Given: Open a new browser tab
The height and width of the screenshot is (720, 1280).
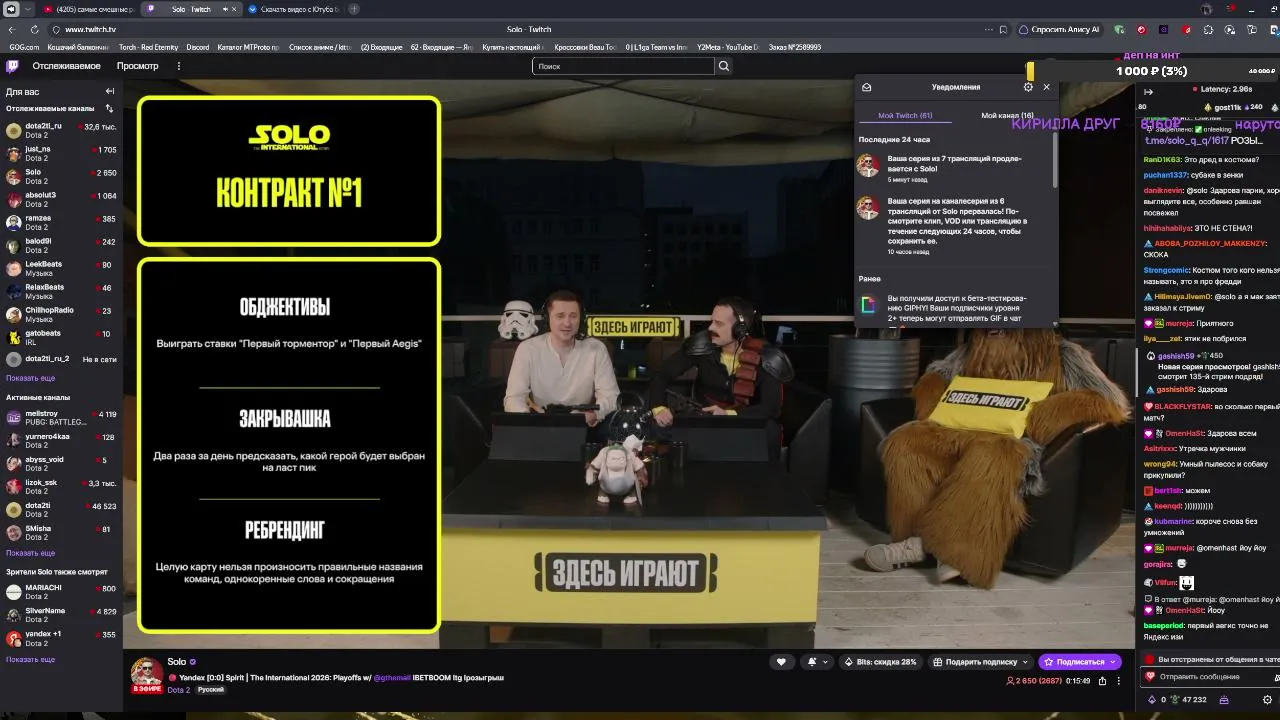Looking at the screenshot, I should [x=354, y=9].
